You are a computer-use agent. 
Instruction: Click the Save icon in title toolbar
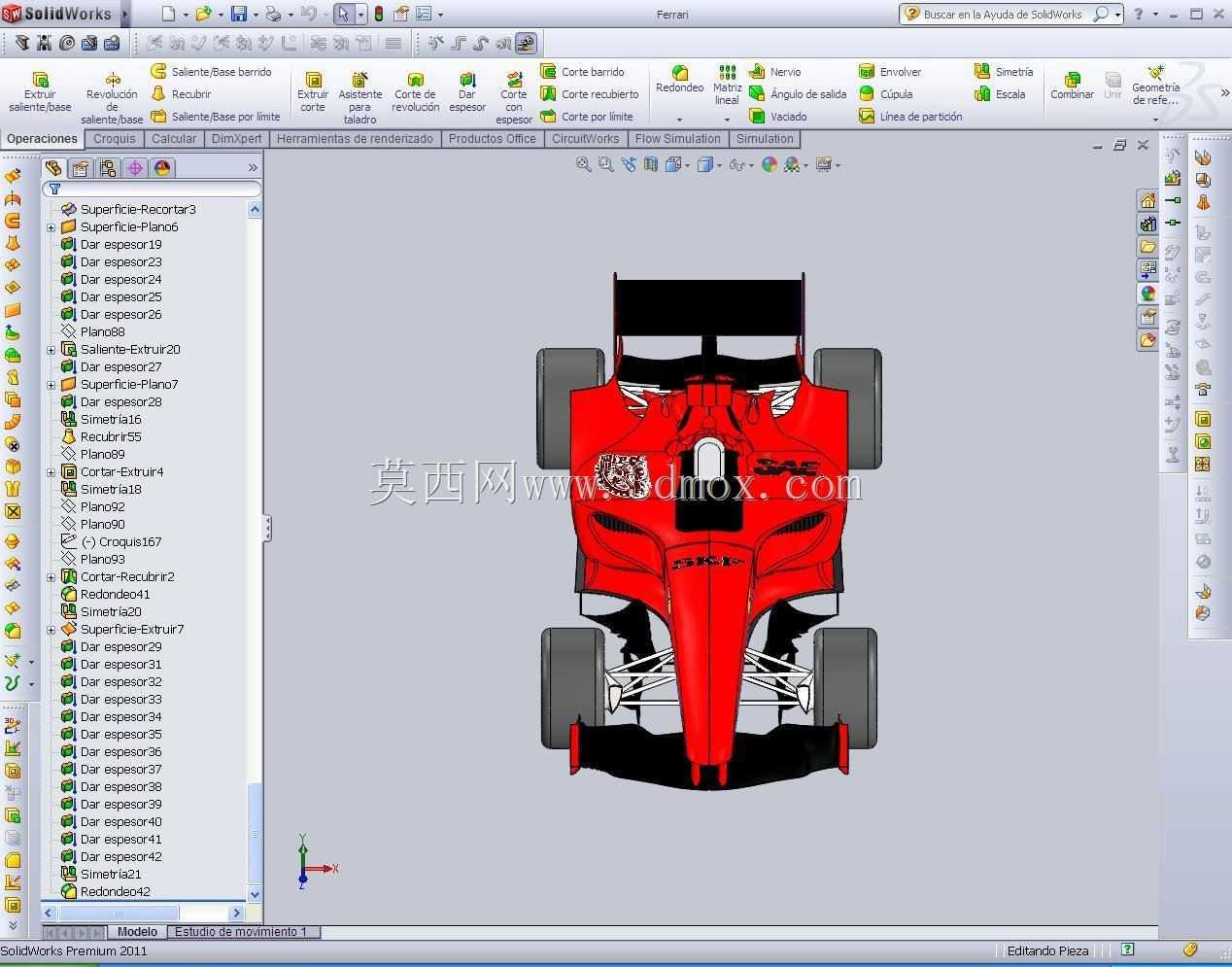point(238,14)
